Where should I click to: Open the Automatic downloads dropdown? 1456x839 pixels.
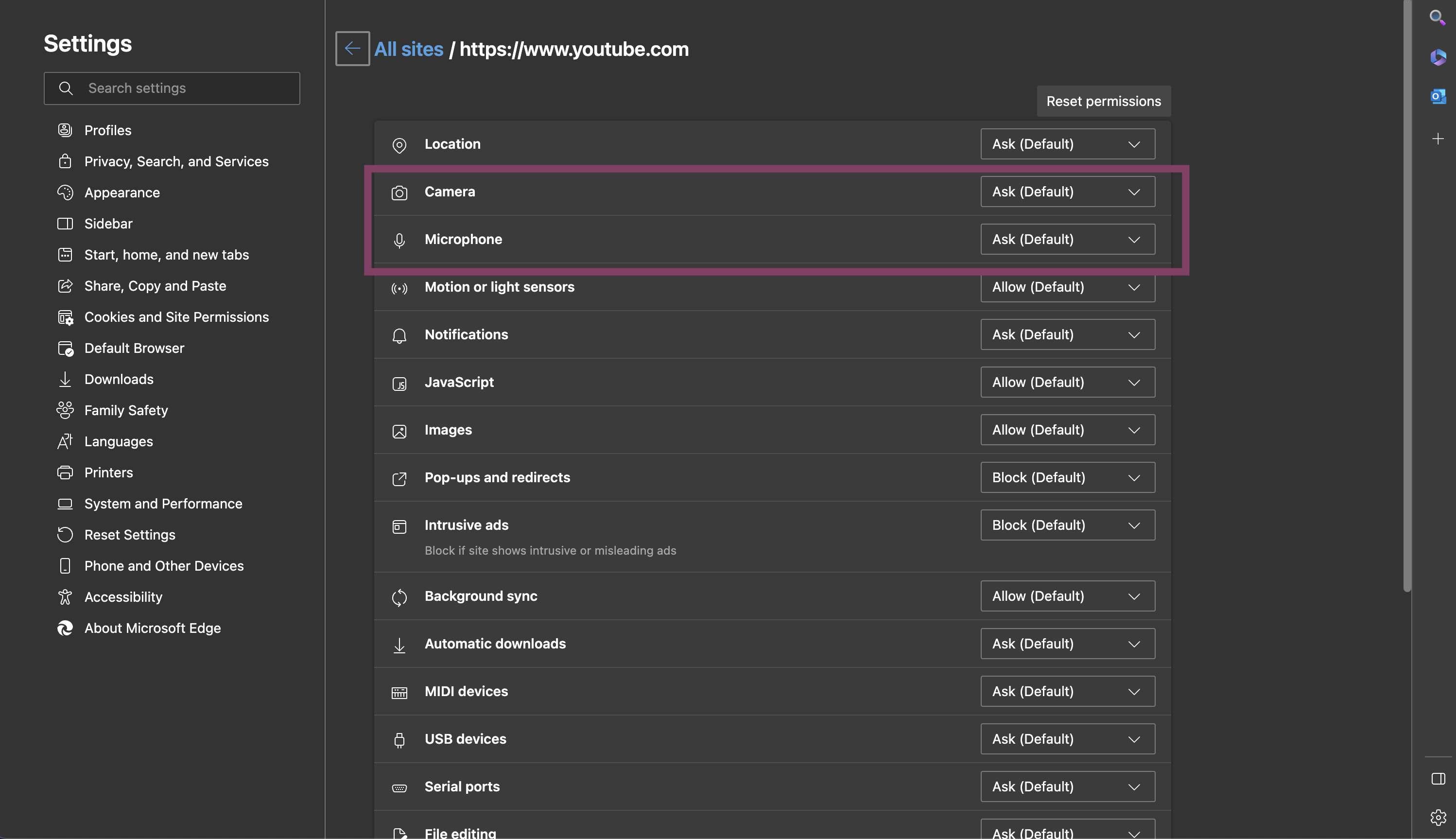(x=1068, y=644)
